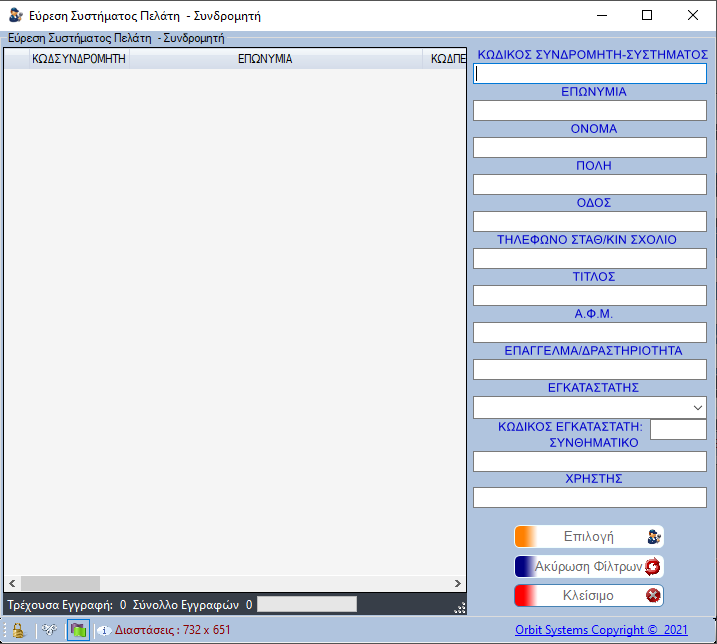The width and height of the screenshot is (717, 644).
Task: Click the right arrow of the horizontal scrollbar
Action: (x=458, y=584)
